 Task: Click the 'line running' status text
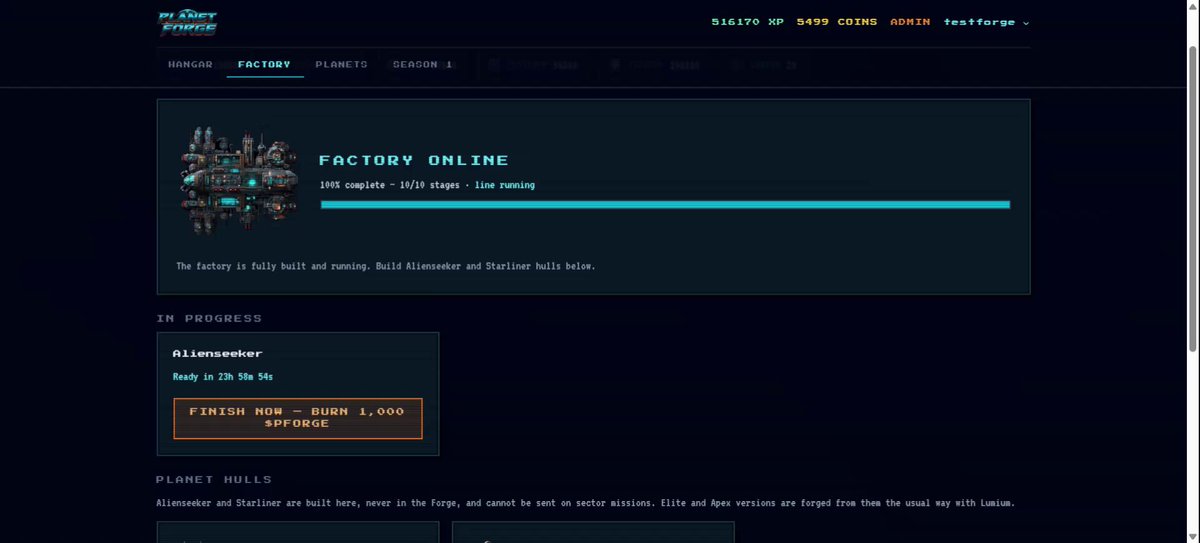coord(504,185)
